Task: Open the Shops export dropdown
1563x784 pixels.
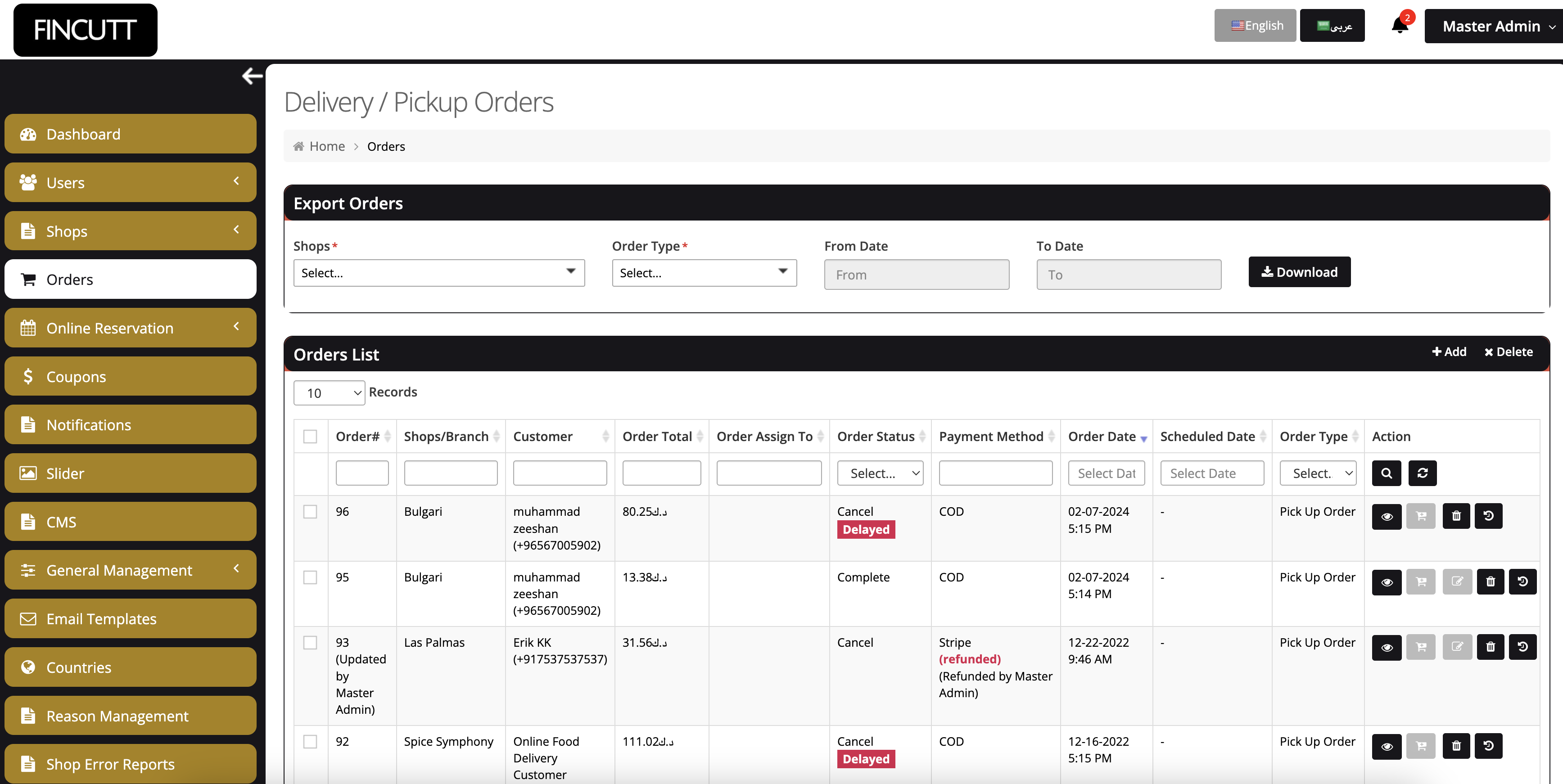Action: (438, 273)
